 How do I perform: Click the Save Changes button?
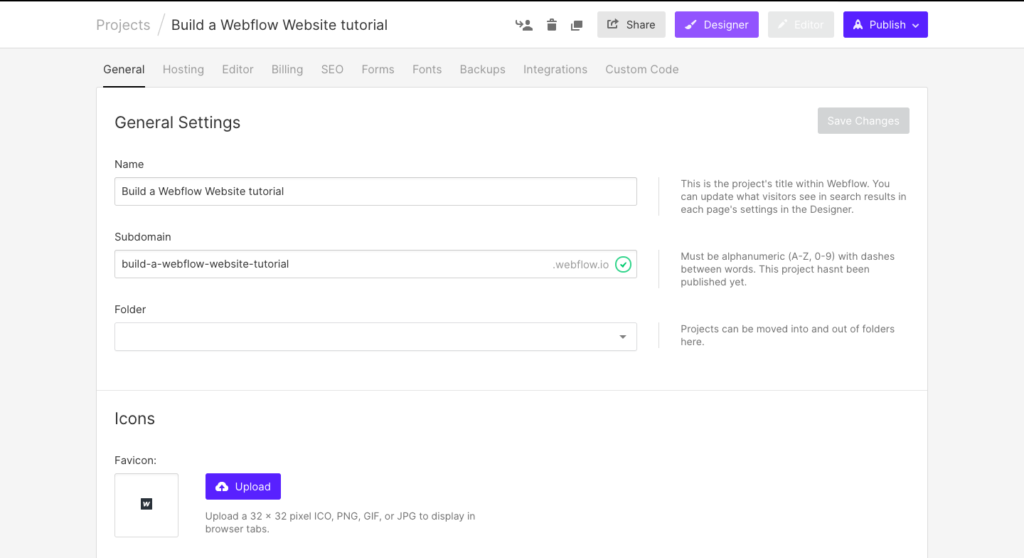[863, 121]
